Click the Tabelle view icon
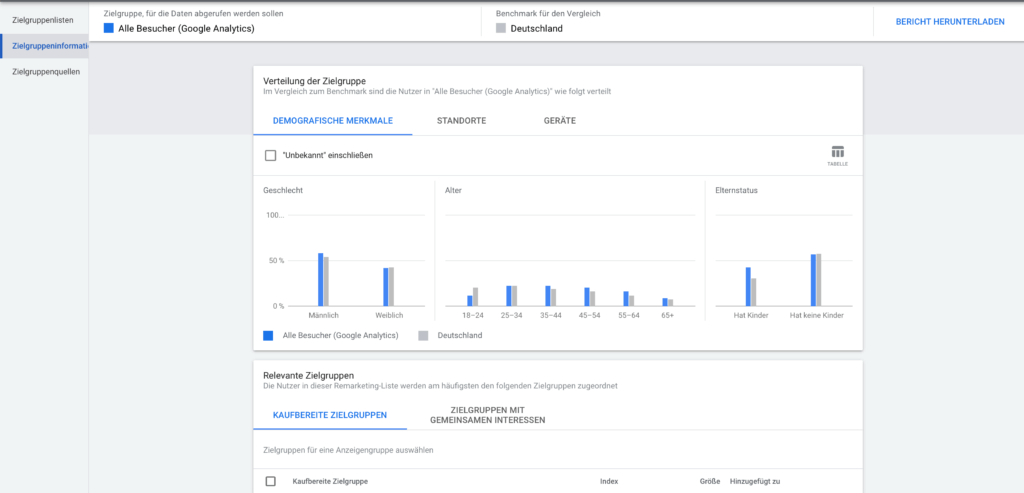This screenshot has height=493, width=1024. coord(837,154)
